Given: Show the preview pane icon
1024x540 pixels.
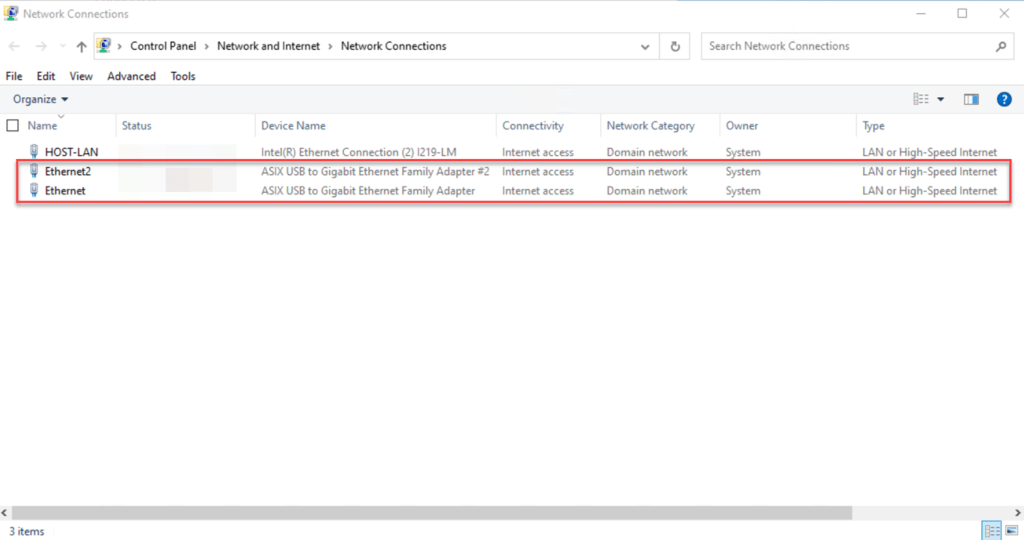Looking at the screenshot, I should [x=970, y=99].
